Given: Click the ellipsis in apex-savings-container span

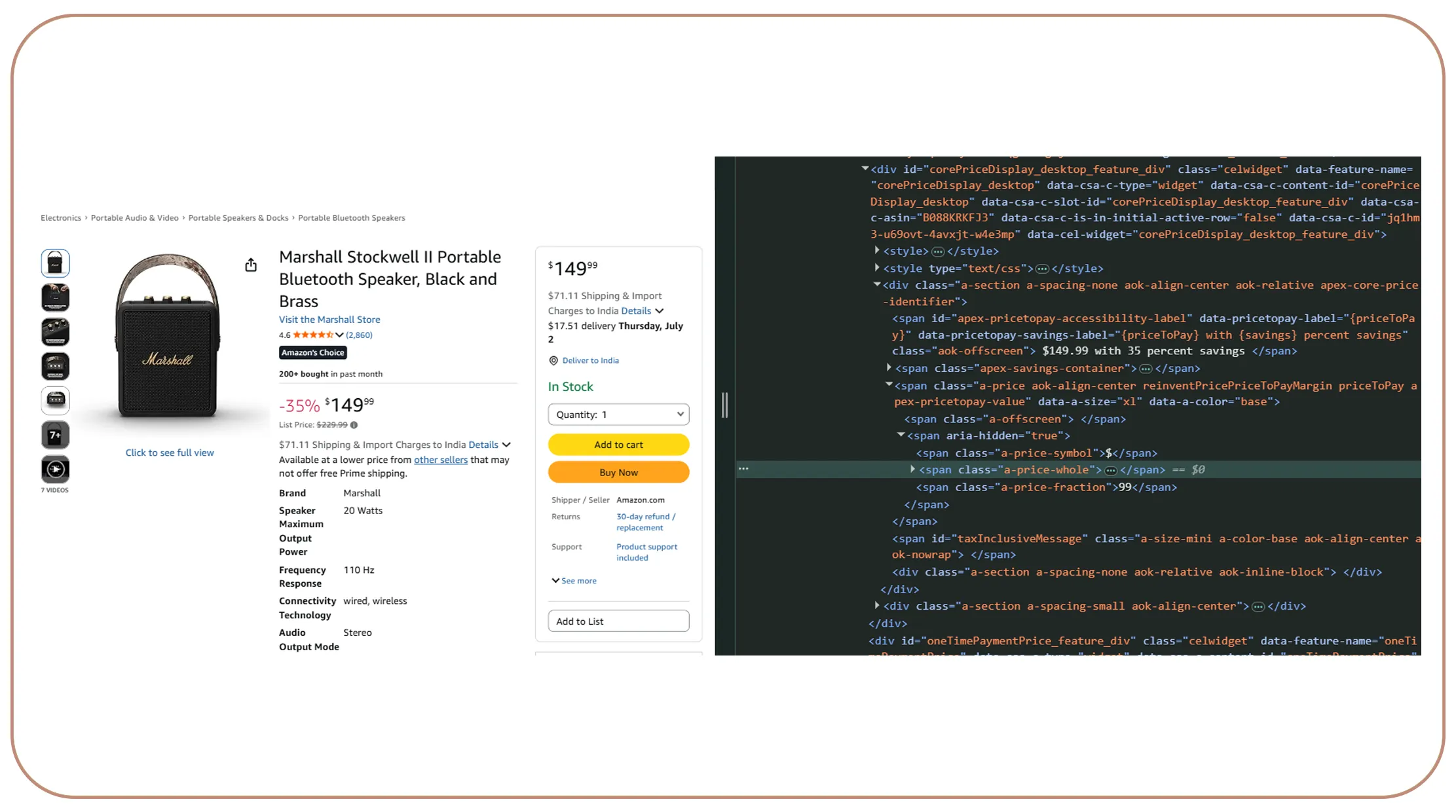Looking at the screenshot, I should (x=1146, y=369).
